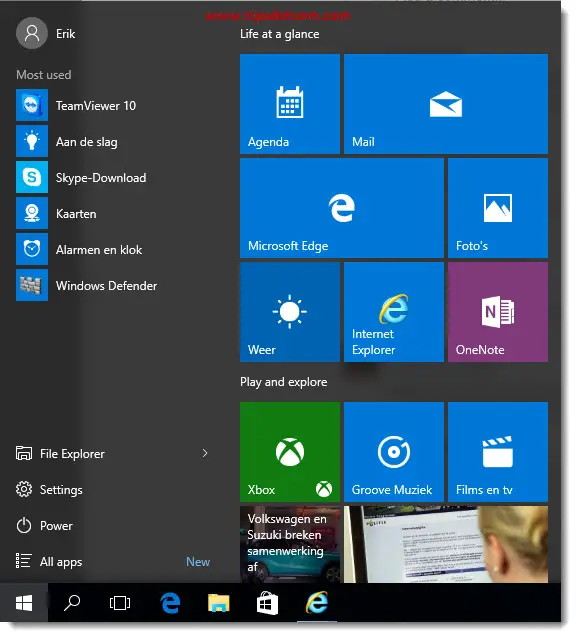The height and width of the screenshot is (637, 576).
Task: Show All apps list
Action: [x=49, y=561]
